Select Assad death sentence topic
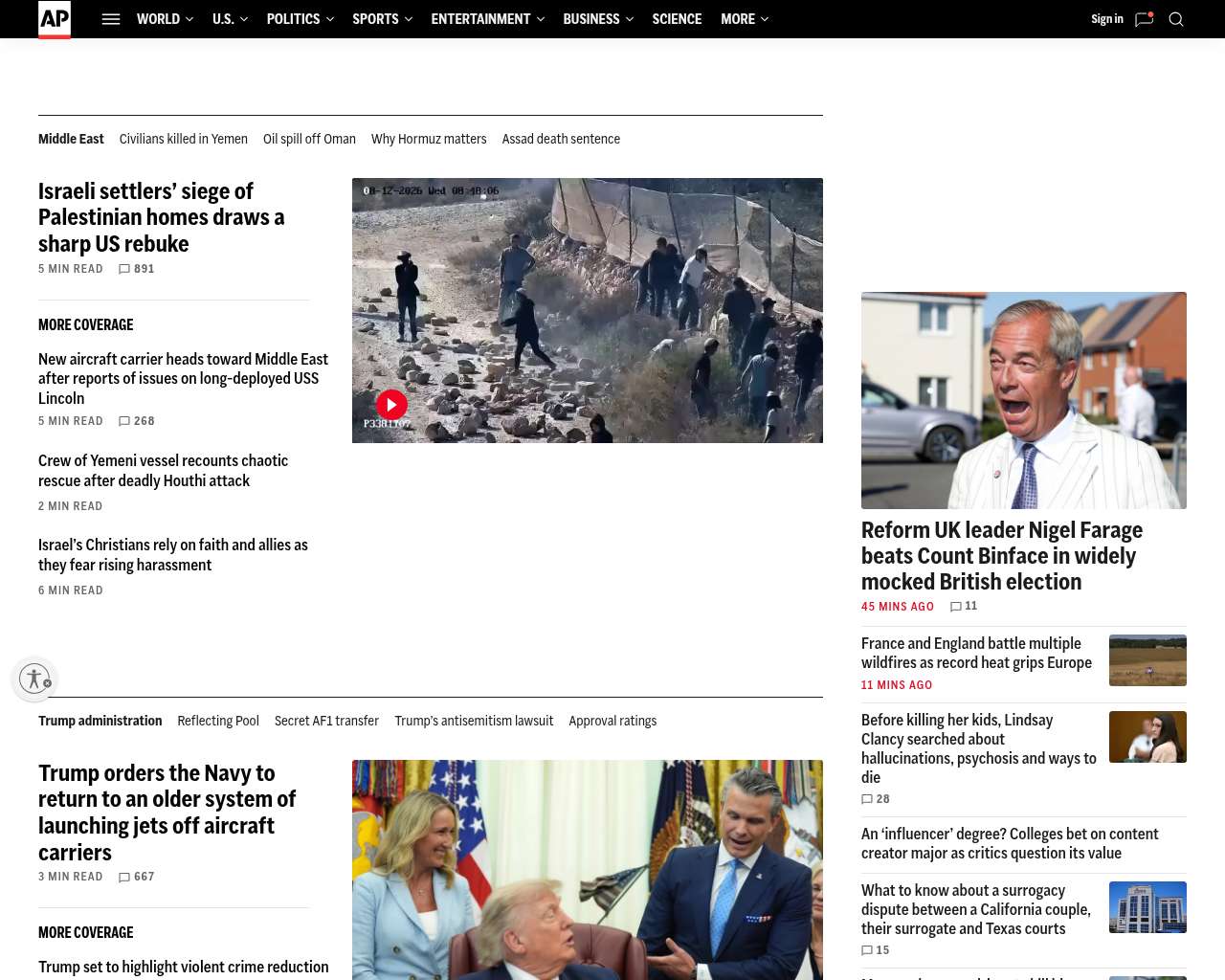1225x980 pixels. [561, 139]
